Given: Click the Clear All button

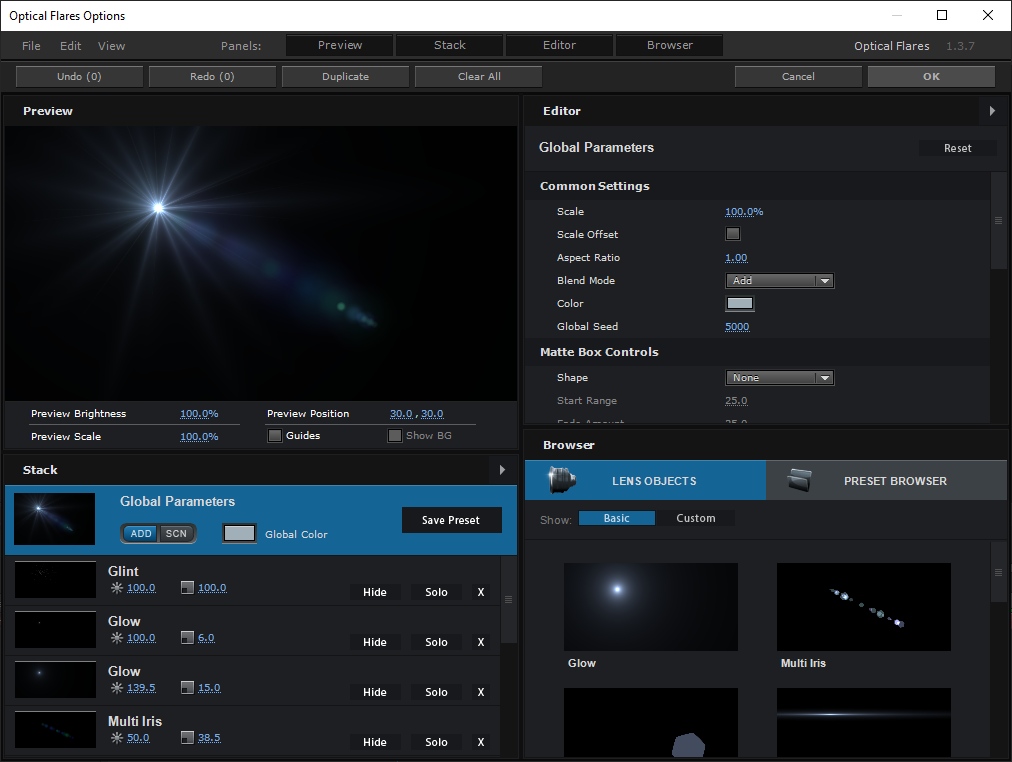Looking at the screenshot, I should click(x=479, y=76).
